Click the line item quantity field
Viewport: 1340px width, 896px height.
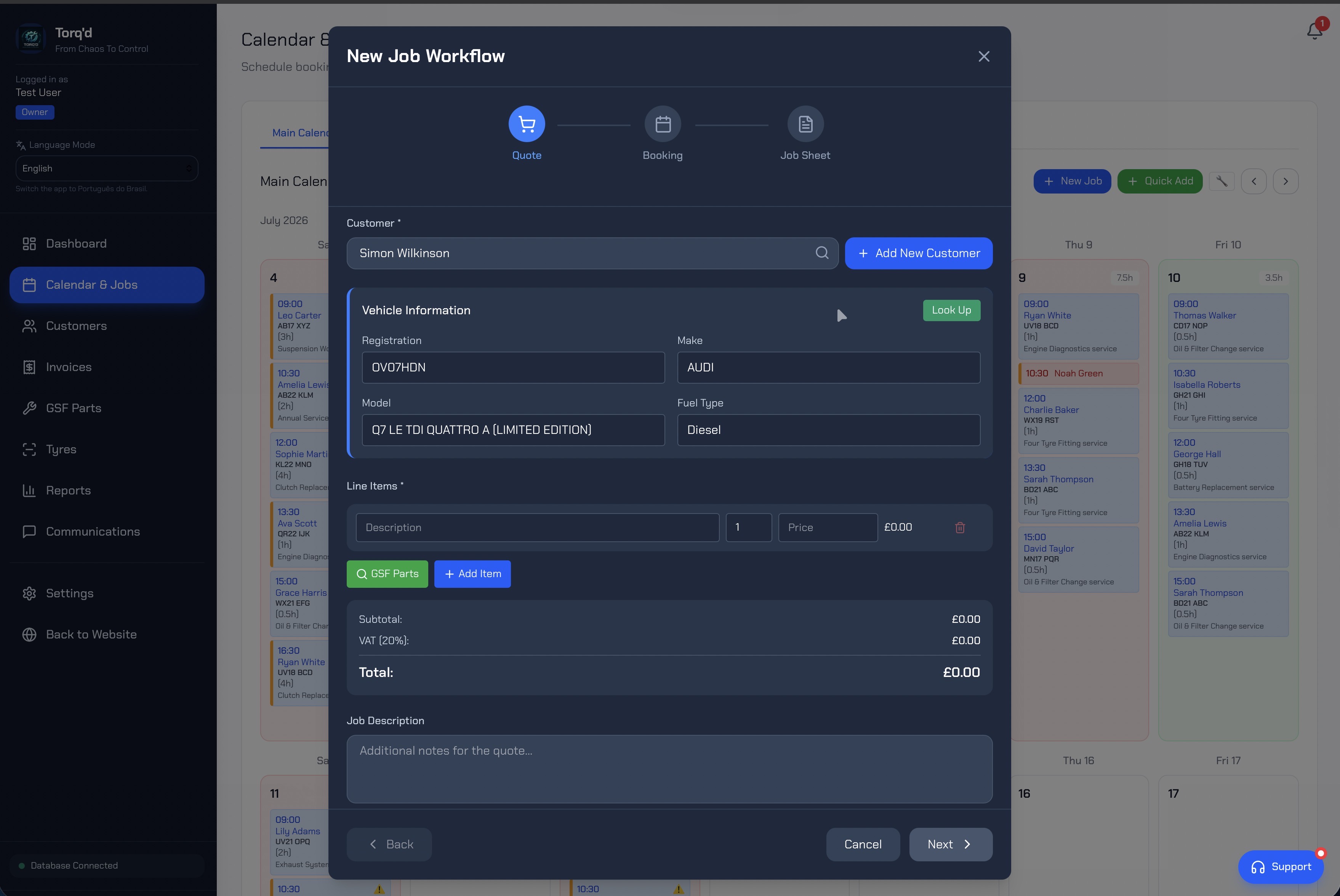[x=749, y=527]
